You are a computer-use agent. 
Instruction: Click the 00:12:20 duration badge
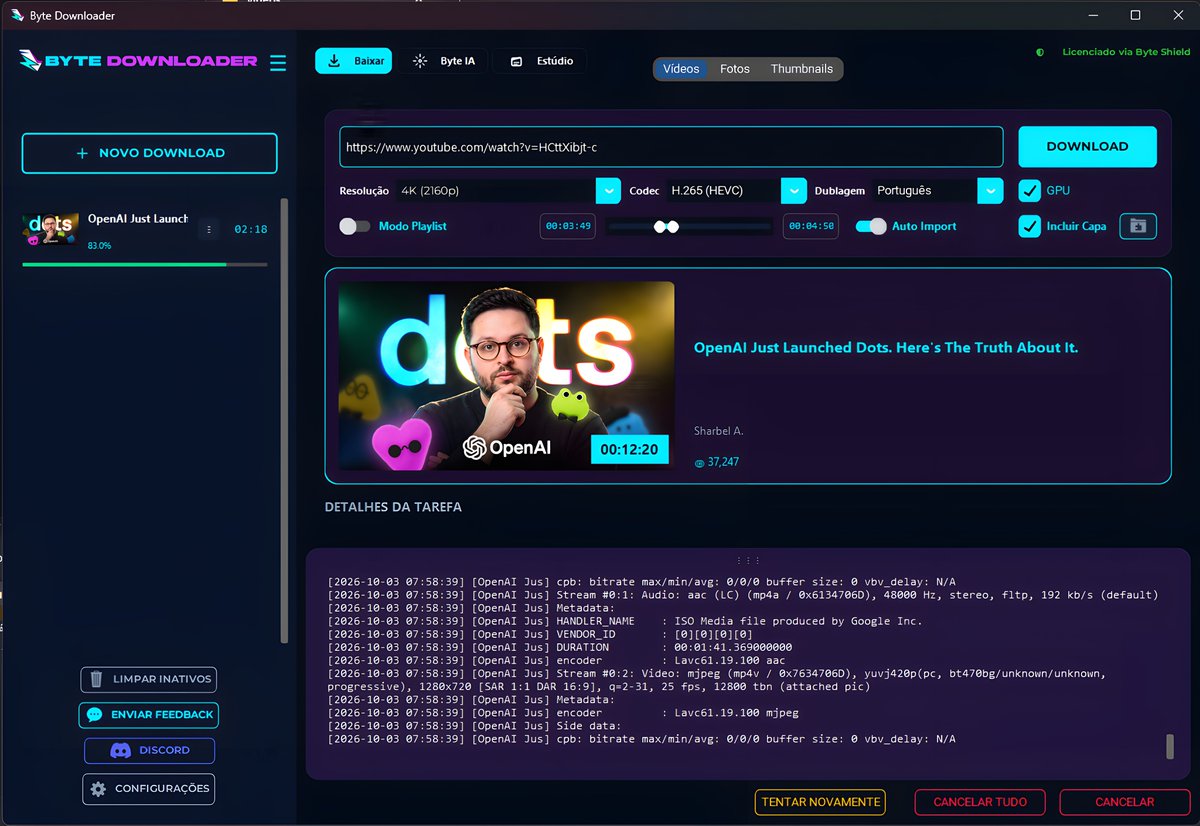point(629,450)
